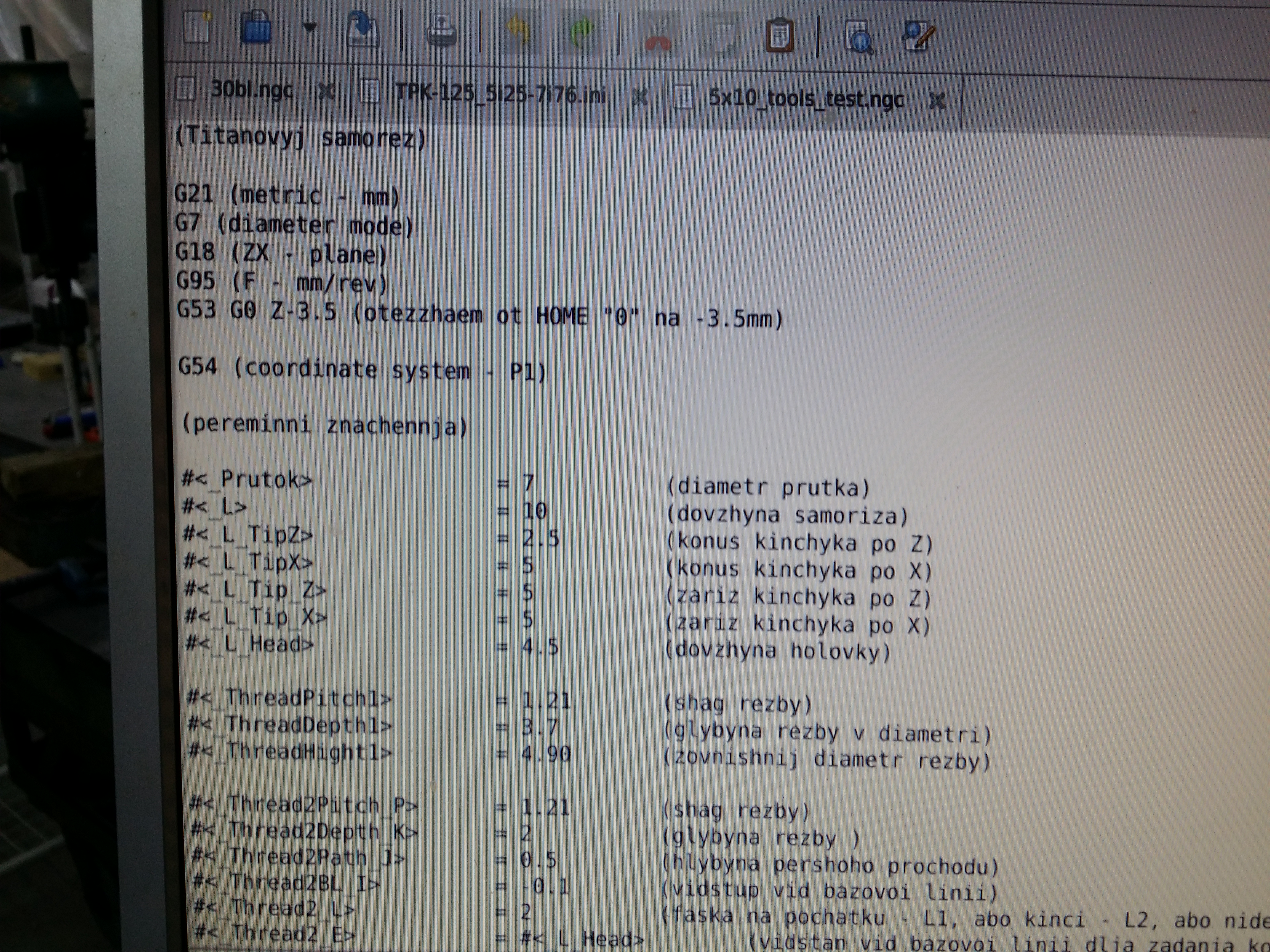Click the Print icon
This screenshot has height=952, width=1270.
point(441,30)
